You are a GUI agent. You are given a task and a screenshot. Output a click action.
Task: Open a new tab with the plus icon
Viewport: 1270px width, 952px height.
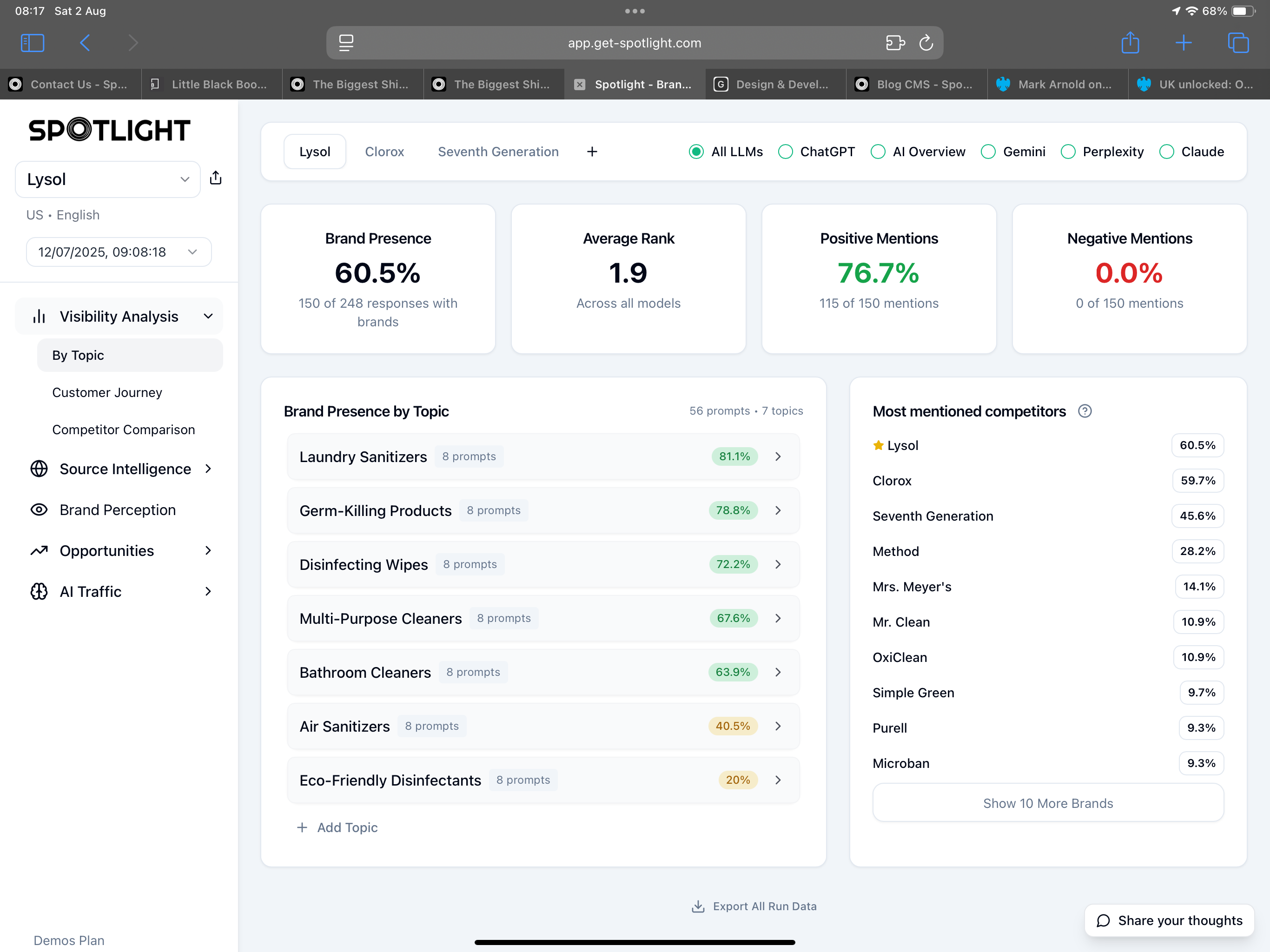click(x=1184, y=42)
